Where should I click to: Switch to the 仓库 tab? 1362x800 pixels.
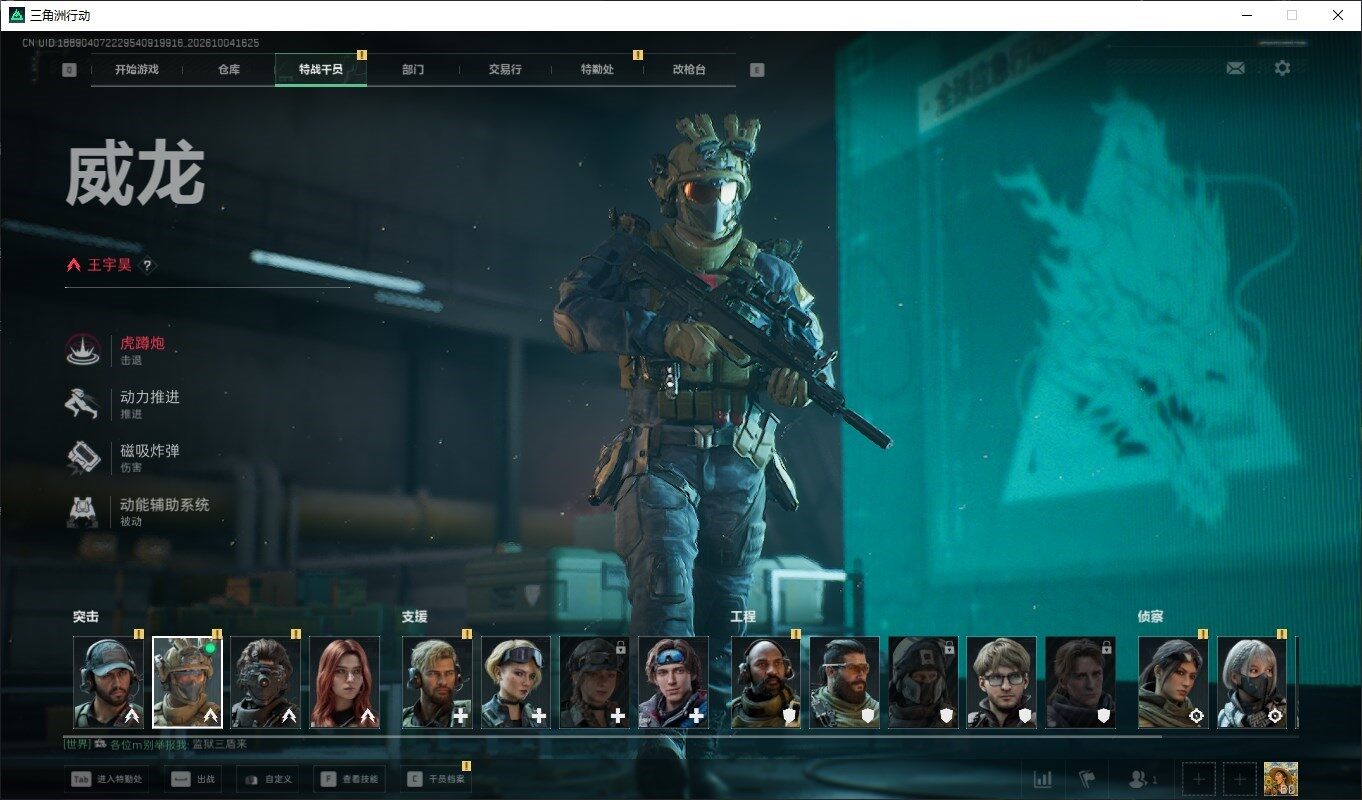point(229,70)
